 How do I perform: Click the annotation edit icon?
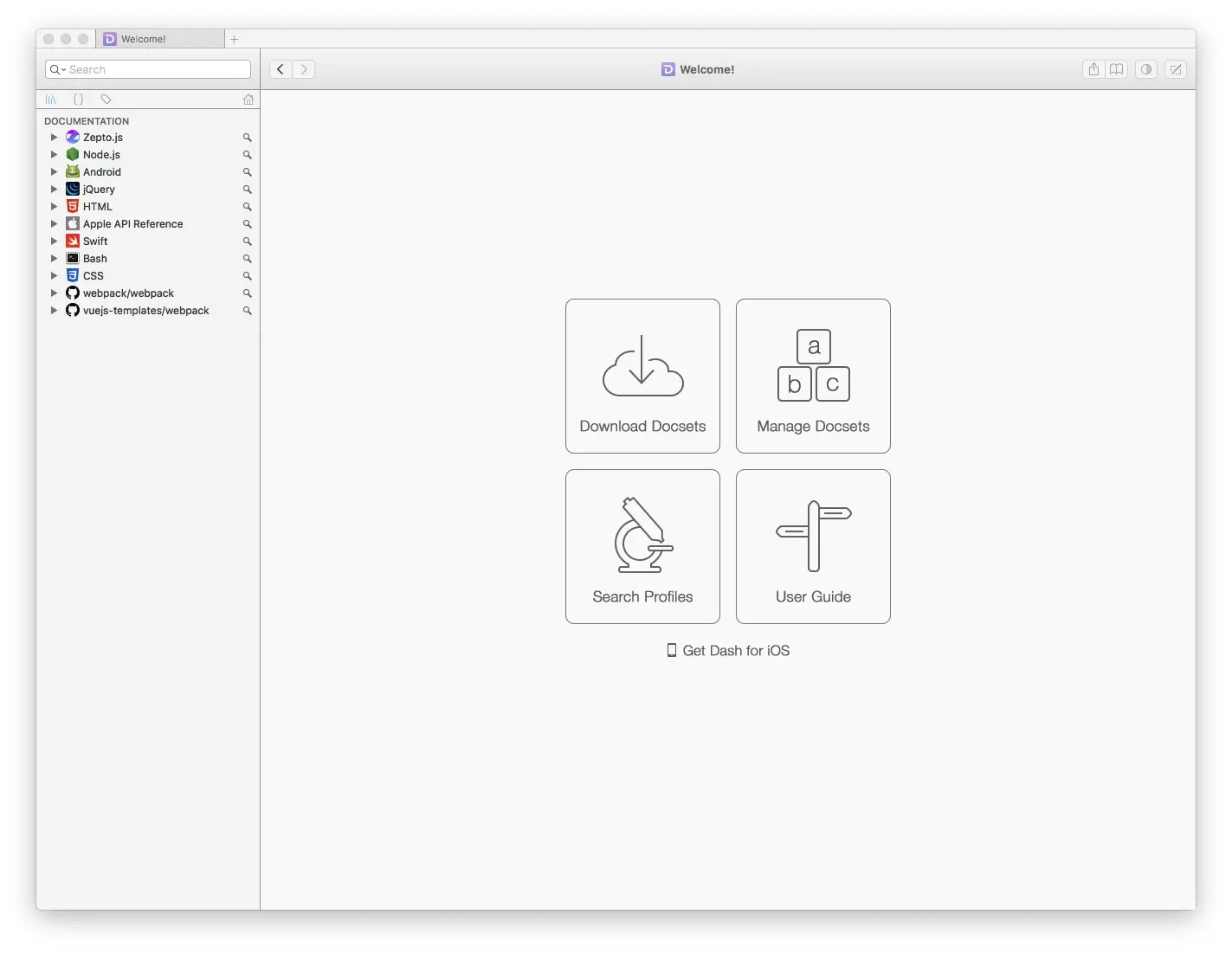coord(1176,69)
